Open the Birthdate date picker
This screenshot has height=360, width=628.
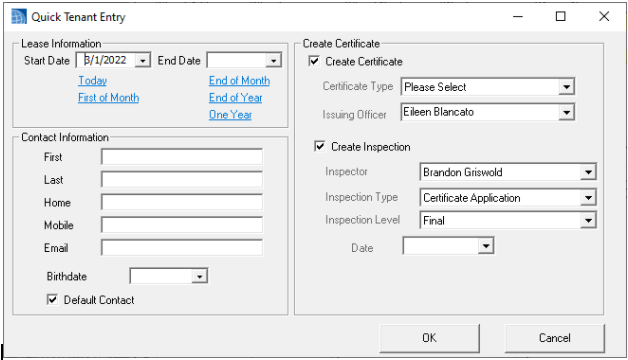(x=199, y=276)
